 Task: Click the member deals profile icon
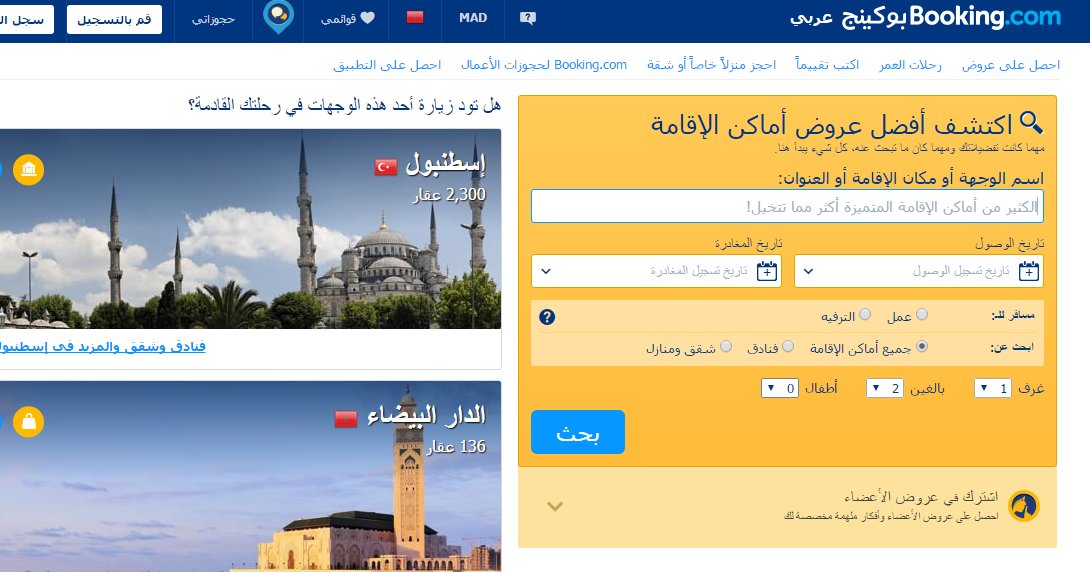pos(1023,506)
